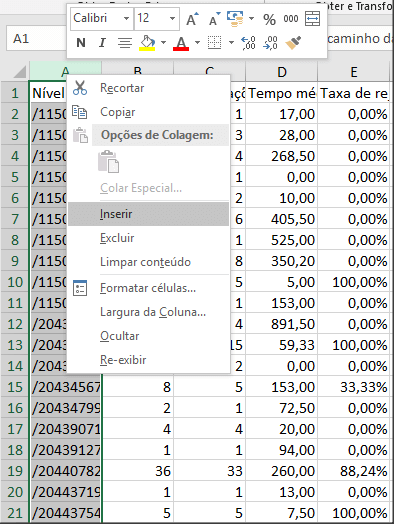The width and height of the screenshot is (394, 524).
Task: Choose Largura da Coluna option
Action: click(x=148, y=312)
